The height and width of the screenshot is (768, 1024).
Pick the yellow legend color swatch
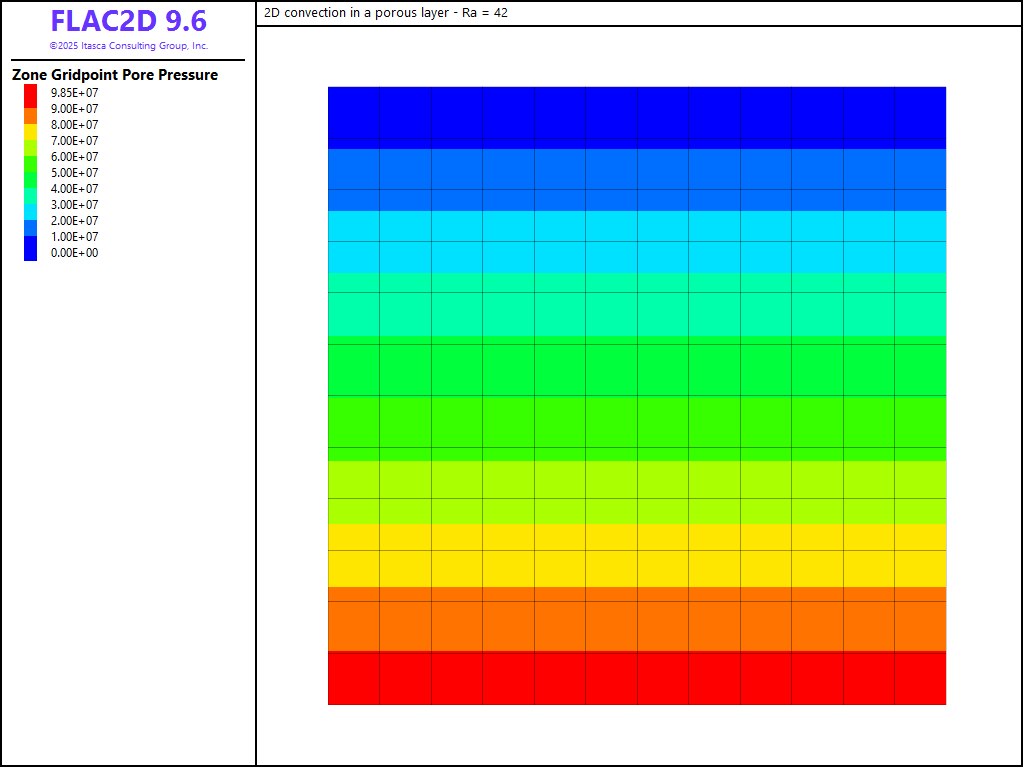coord(31,130)
